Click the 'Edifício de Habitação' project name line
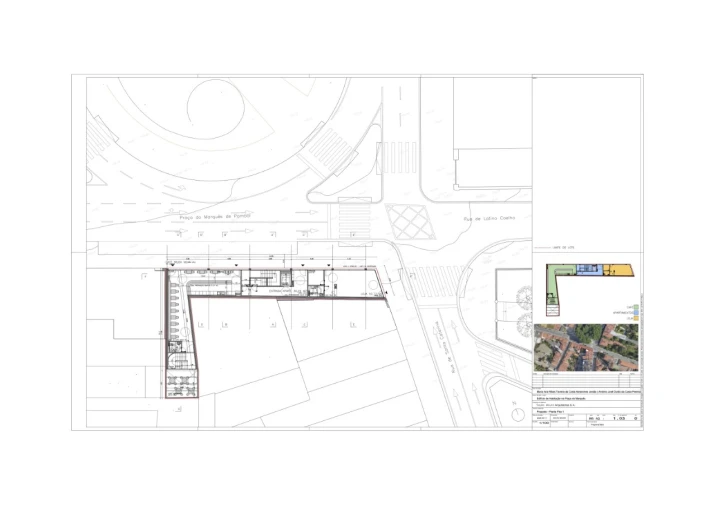 click(x=560, y=398)
